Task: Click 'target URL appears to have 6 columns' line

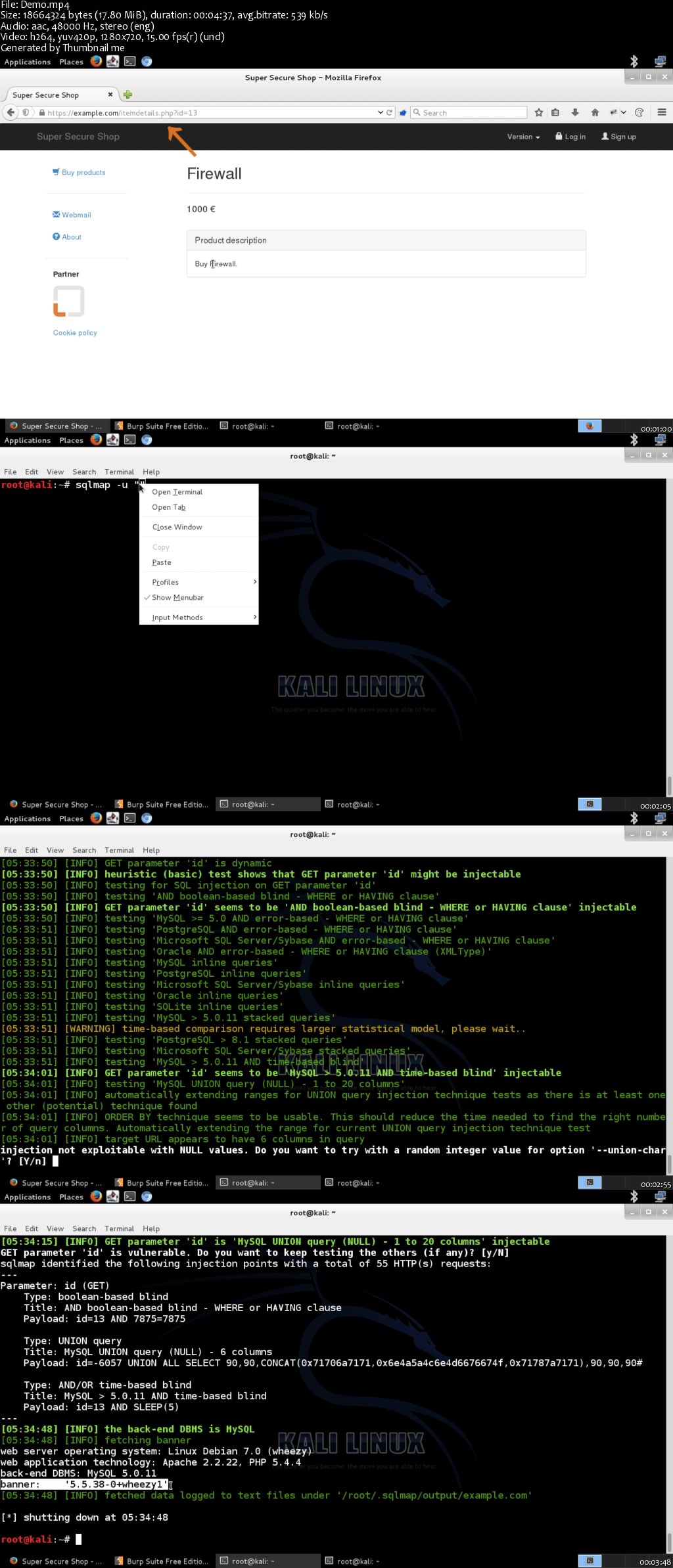Action: [183, 1139]
